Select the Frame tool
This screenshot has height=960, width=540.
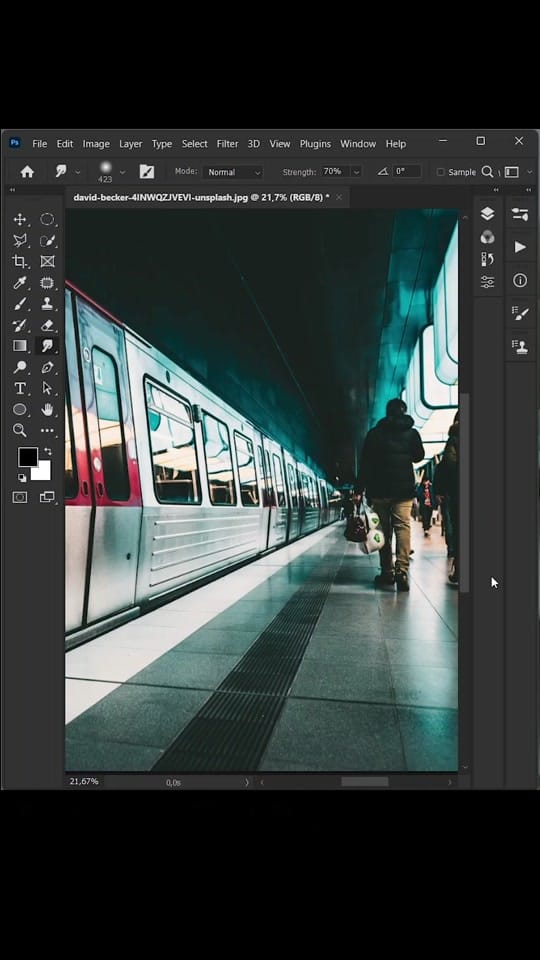coord(47,261)
